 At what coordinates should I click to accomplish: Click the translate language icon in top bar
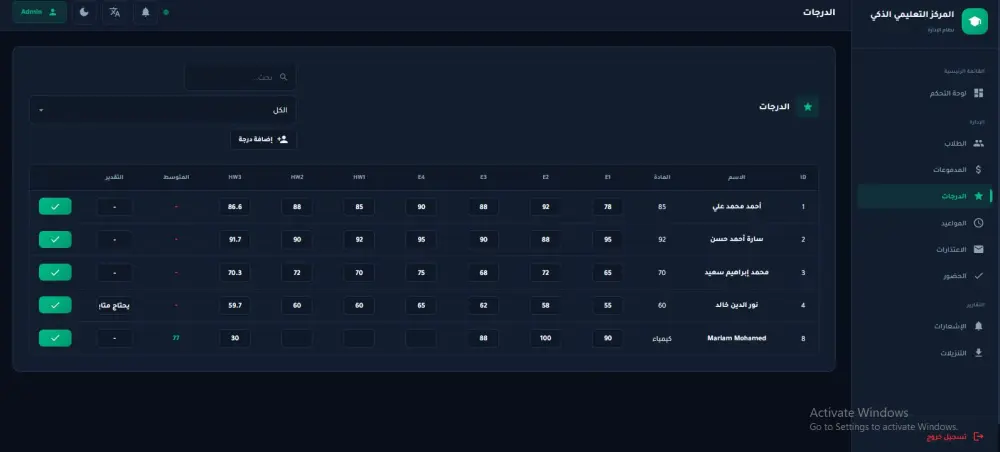tap(115, 12)
